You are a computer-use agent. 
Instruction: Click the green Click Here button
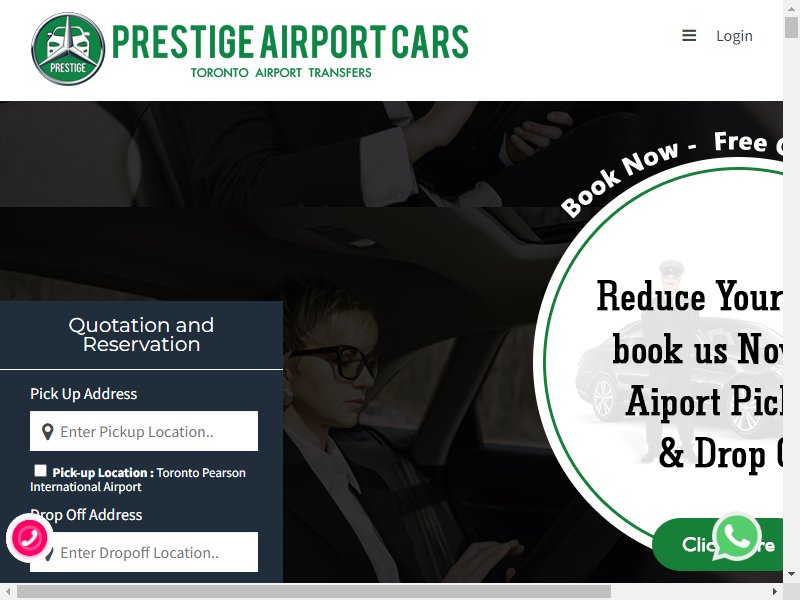(x=718, y=544)
